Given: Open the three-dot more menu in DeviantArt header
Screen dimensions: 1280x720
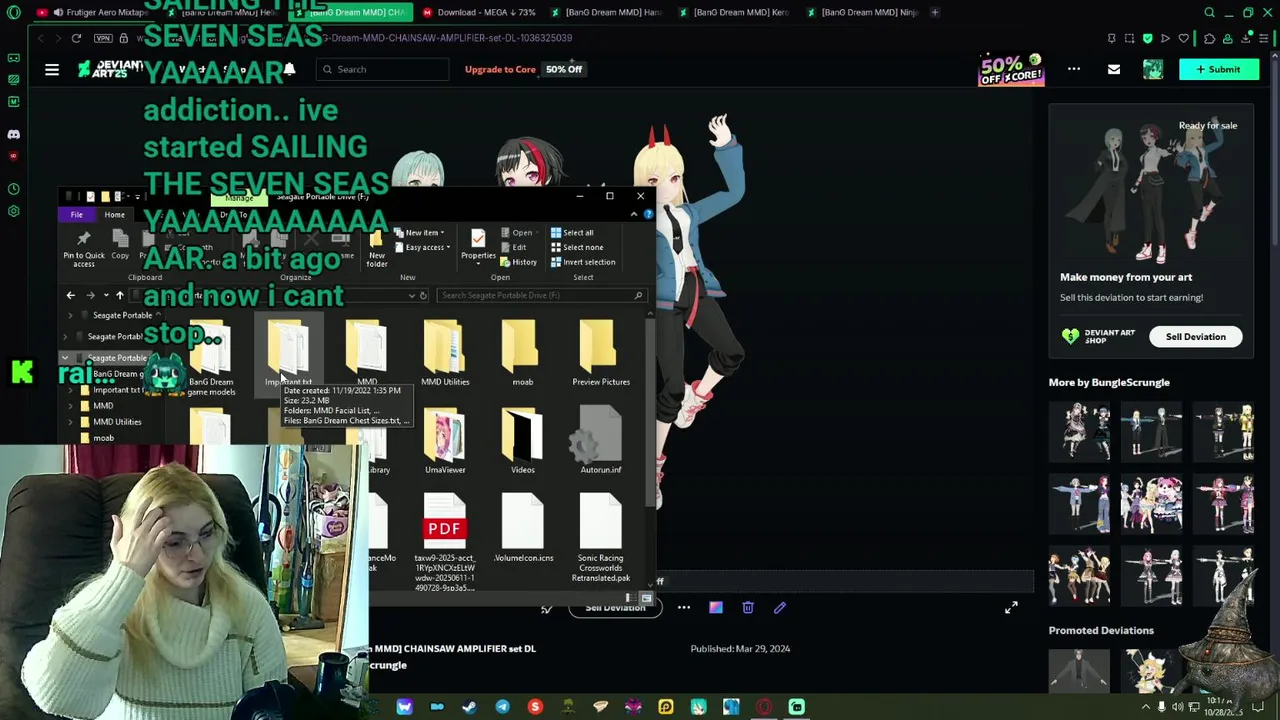Looking at the screenshot, I should click(1074, 69).
